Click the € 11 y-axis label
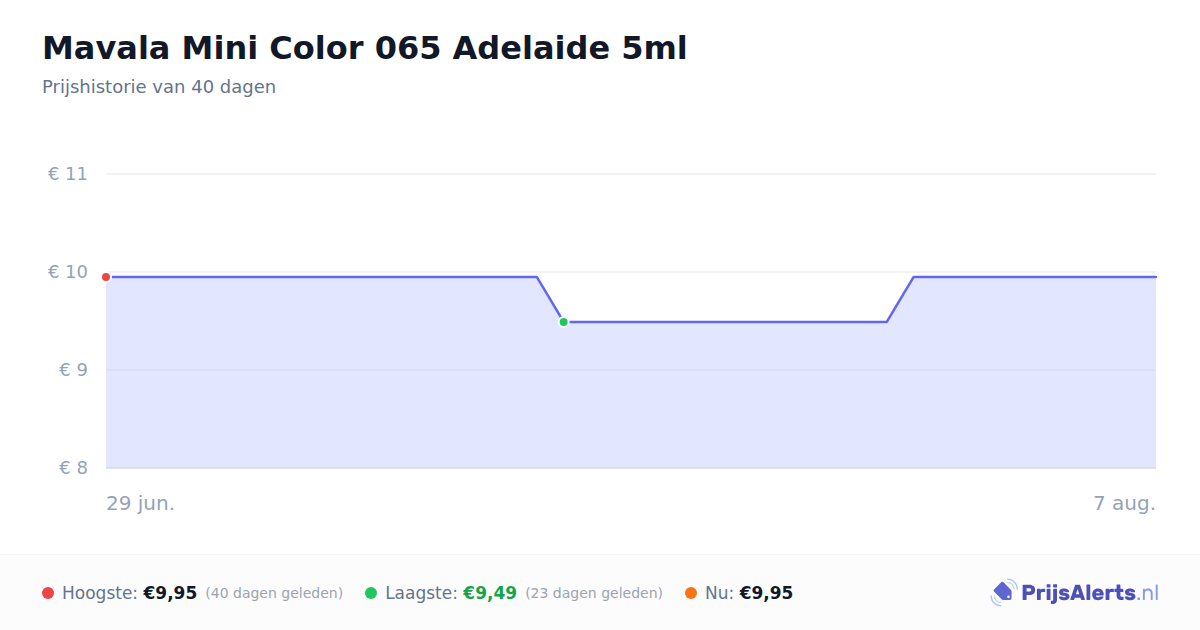Image resolution: width=1200 pixels, height=630 pixels. click(x=68, y=174)
